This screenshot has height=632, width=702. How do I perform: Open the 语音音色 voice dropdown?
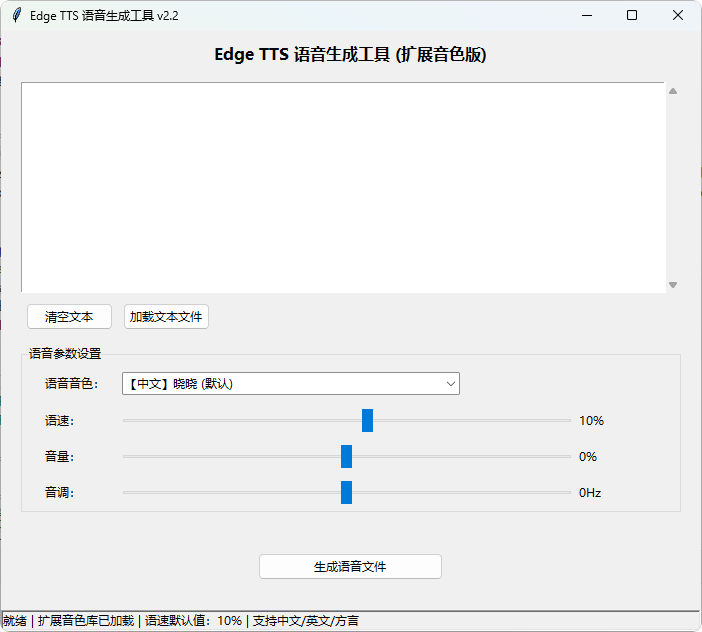pyautogui.click(x=291, y=384)
